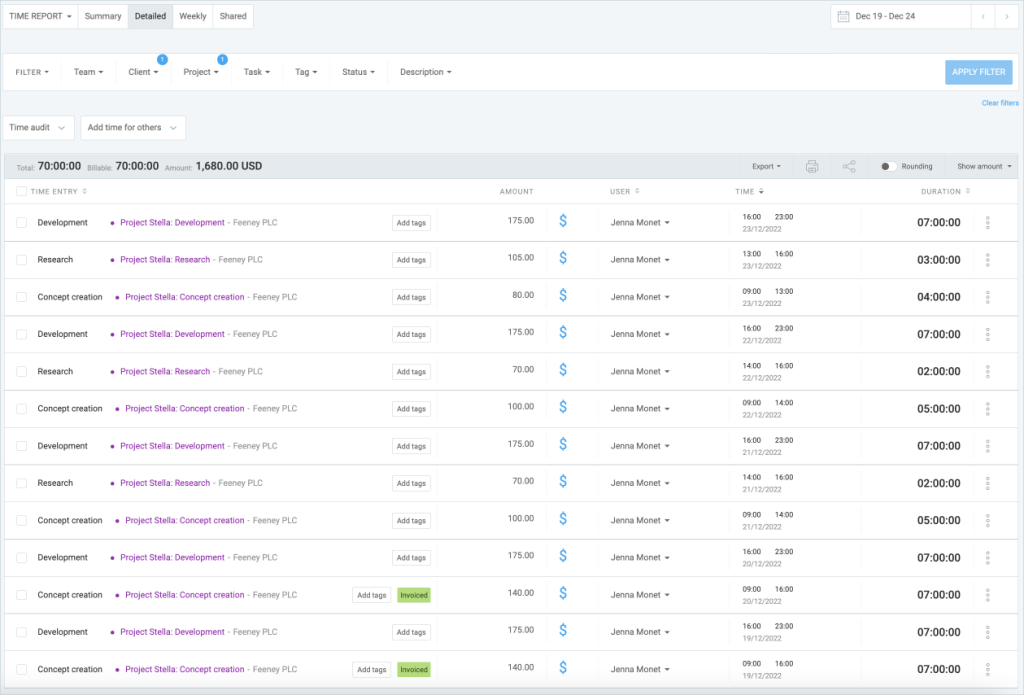Switch to the Summary tab
Screen dimensions: 1024x695
click(103, 16)
